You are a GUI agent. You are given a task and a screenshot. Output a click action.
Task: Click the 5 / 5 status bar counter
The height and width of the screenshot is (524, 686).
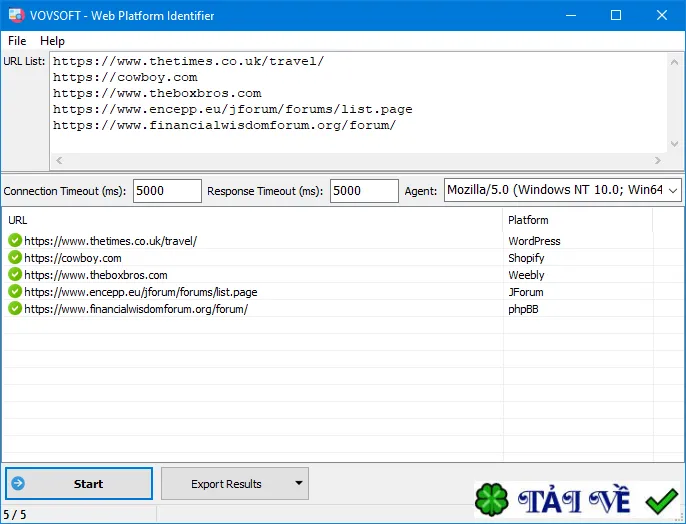(14, 514)
